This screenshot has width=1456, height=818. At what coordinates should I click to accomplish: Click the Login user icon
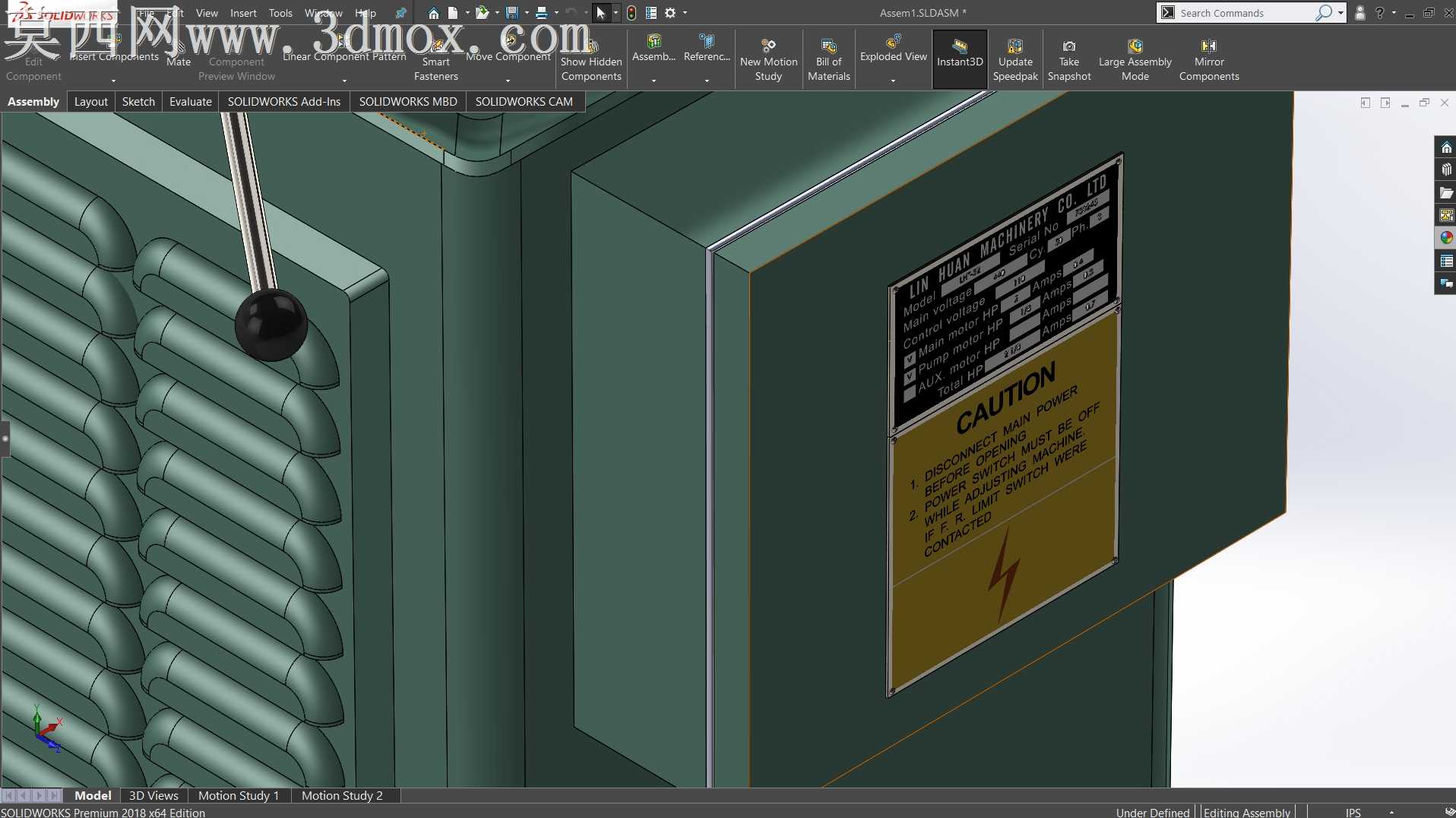(1359, 13)
